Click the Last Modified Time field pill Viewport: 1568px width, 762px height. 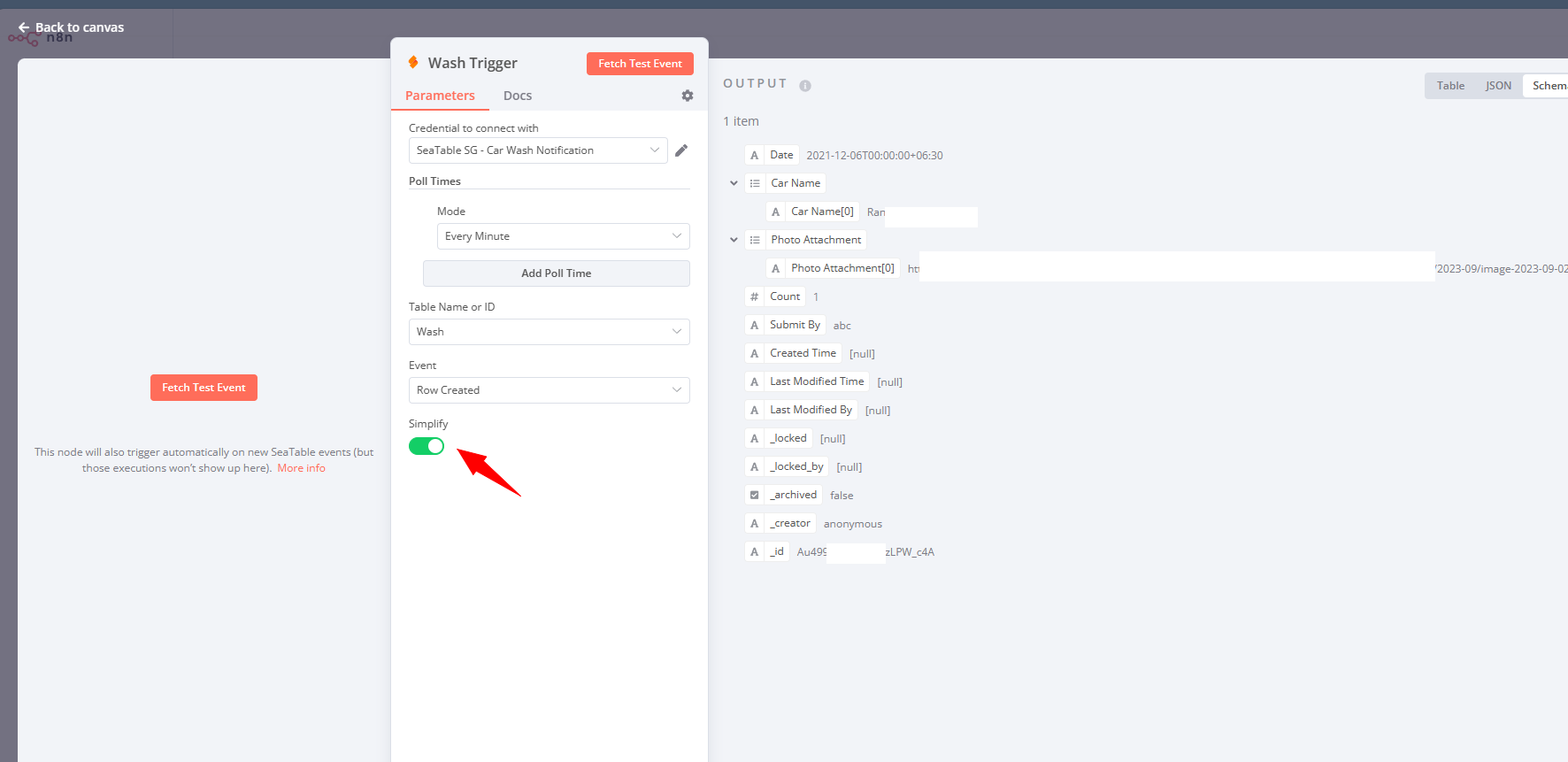[x=807, y=381]
